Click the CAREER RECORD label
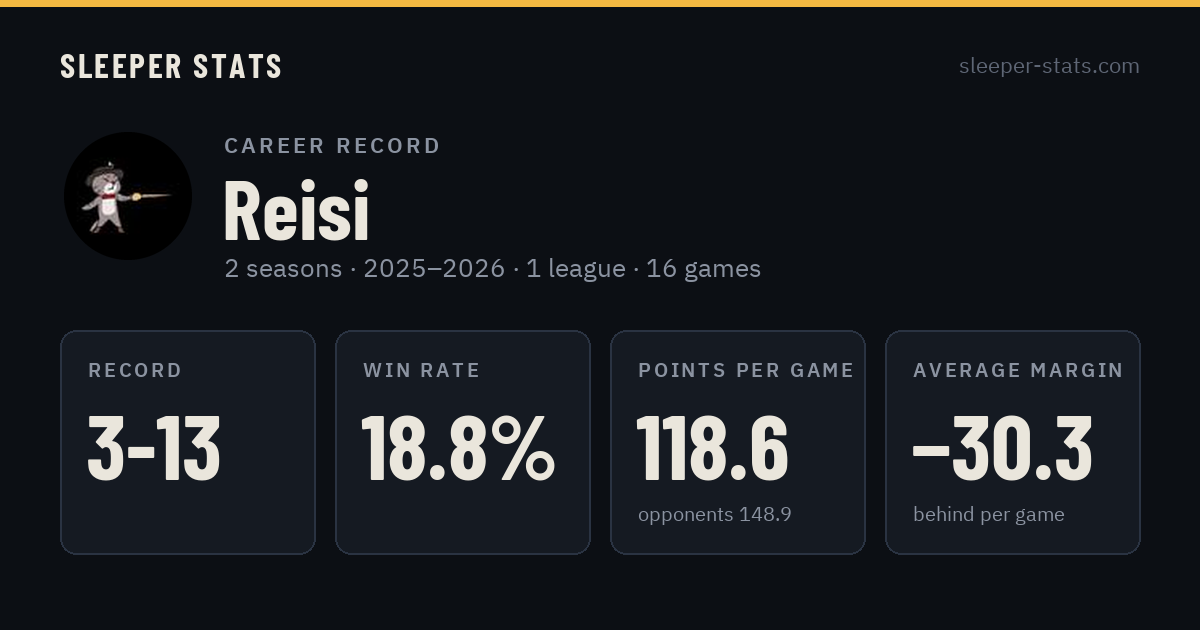The image size is (1200, 630). 333,146
